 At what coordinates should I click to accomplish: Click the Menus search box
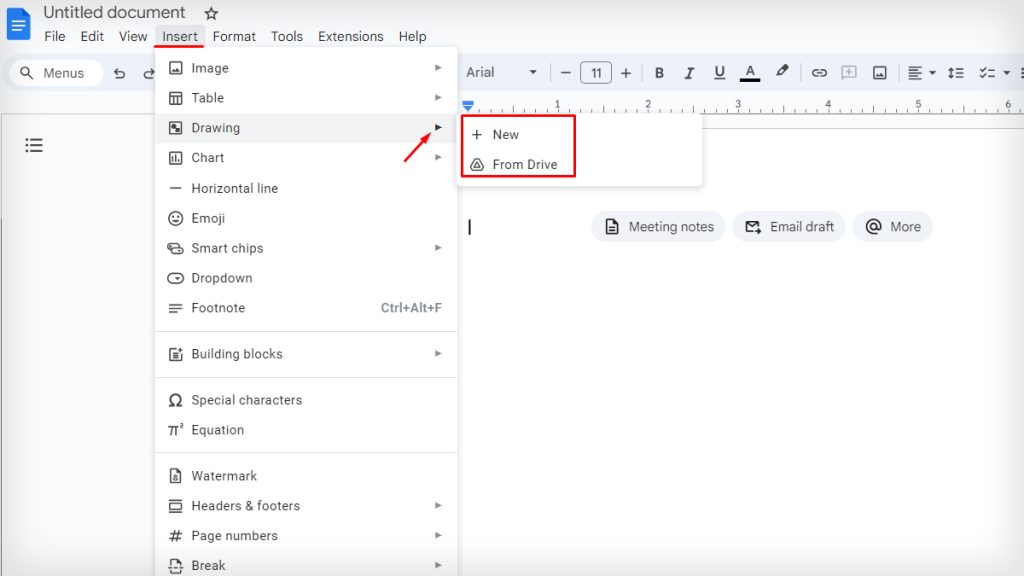pyautogui.click(x=56, y=73)
